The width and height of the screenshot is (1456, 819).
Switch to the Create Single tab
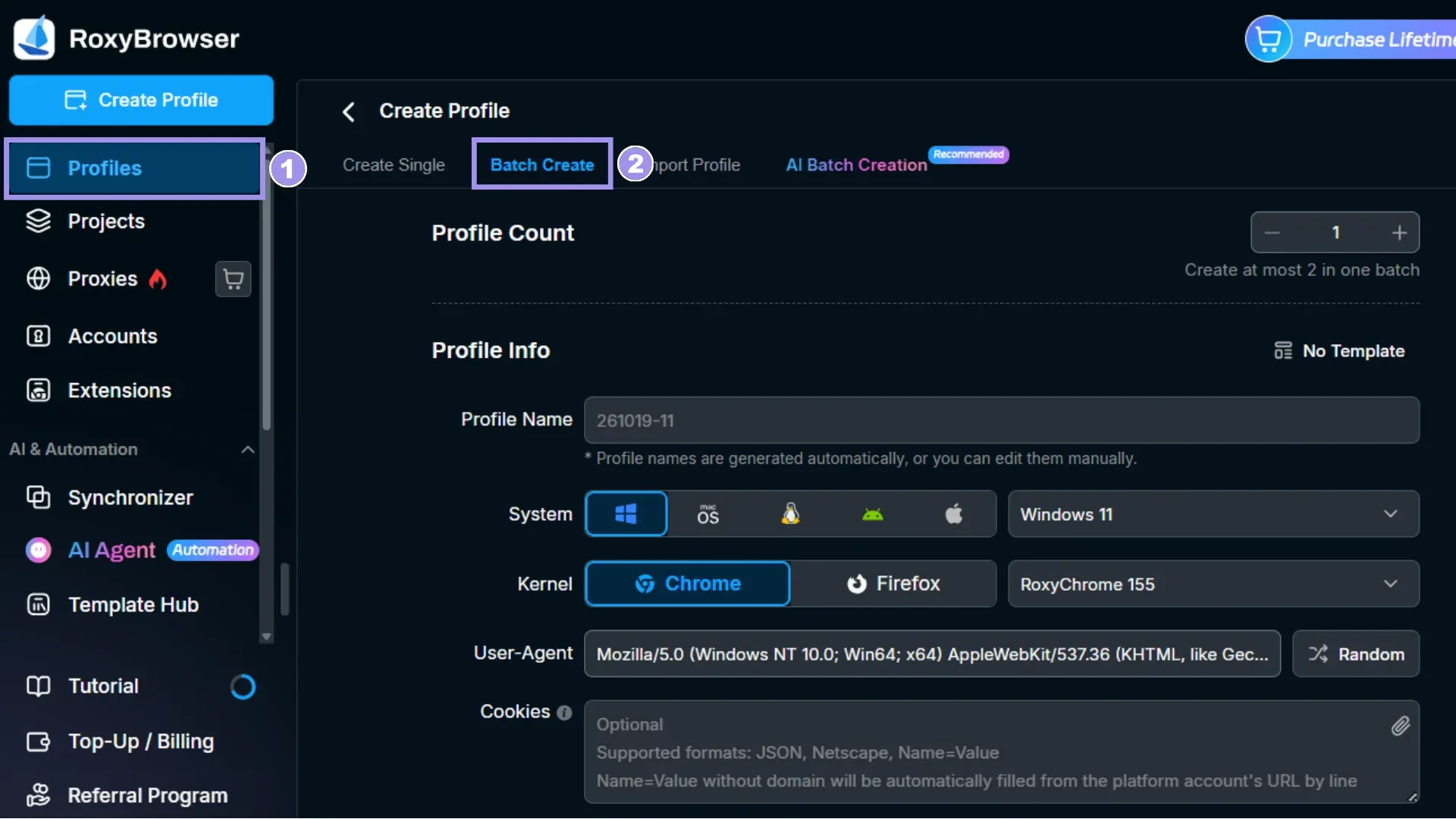(x=394, y=165)
